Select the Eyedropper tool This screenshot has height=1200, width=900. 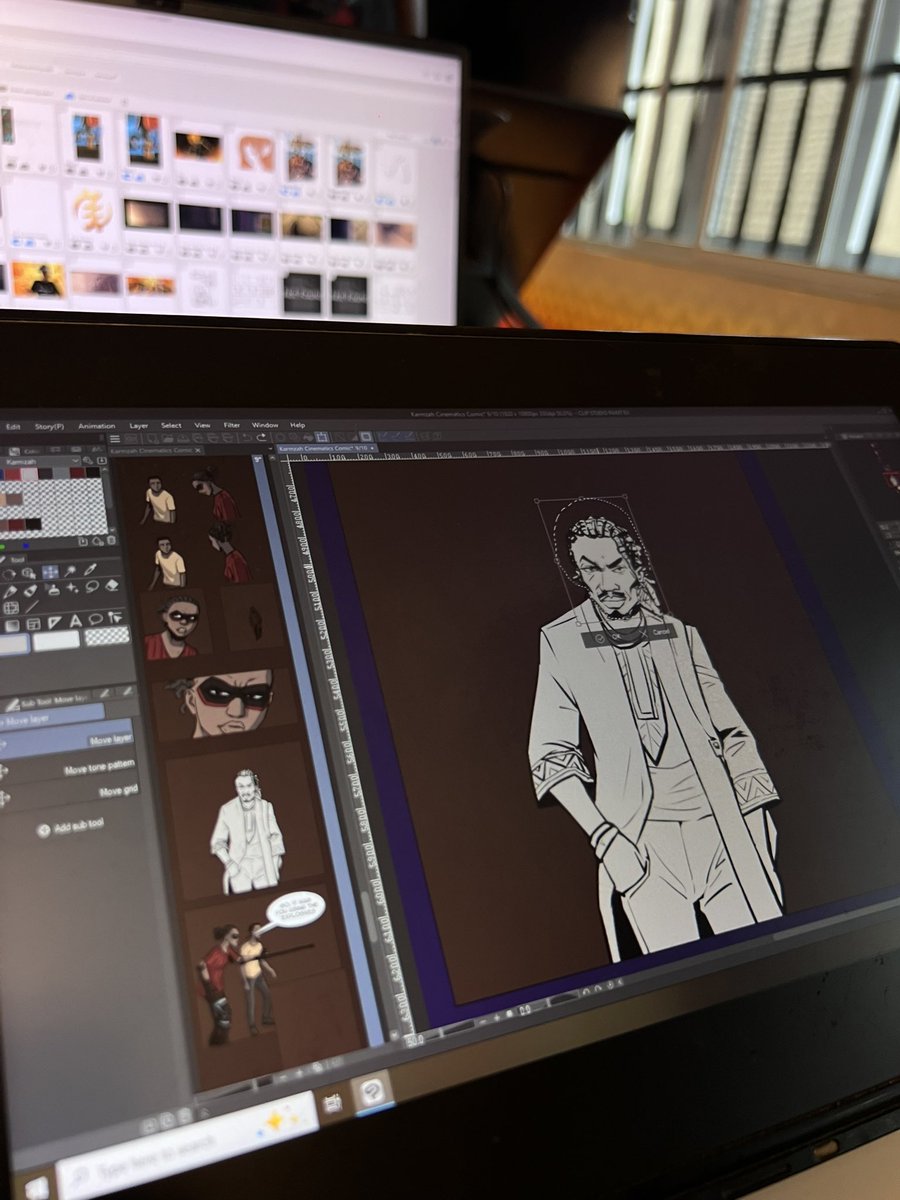pyautogui.click(x=90, y=570)
